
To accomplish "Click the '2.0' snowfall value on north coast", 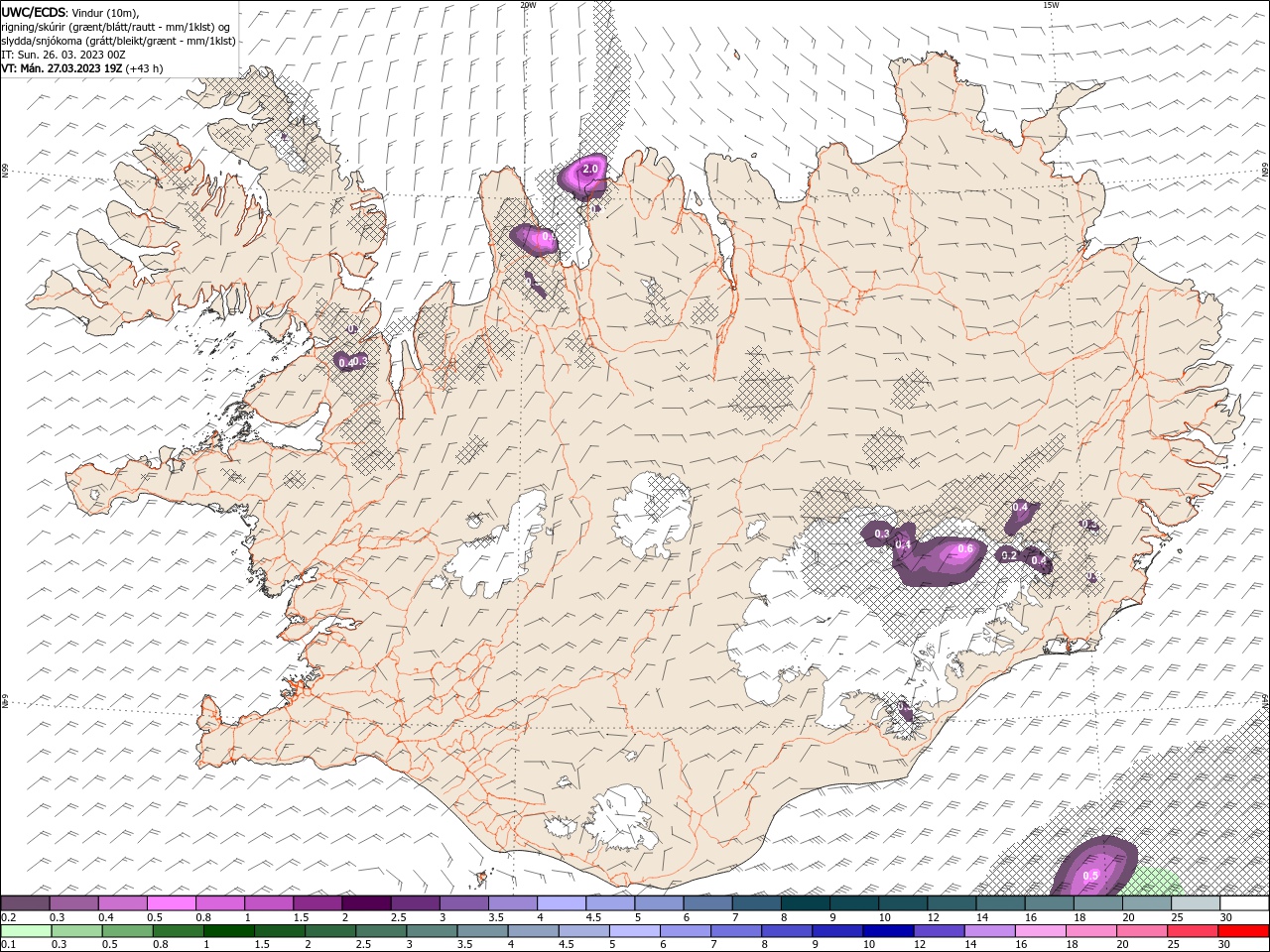I will (x=590, y=170).
